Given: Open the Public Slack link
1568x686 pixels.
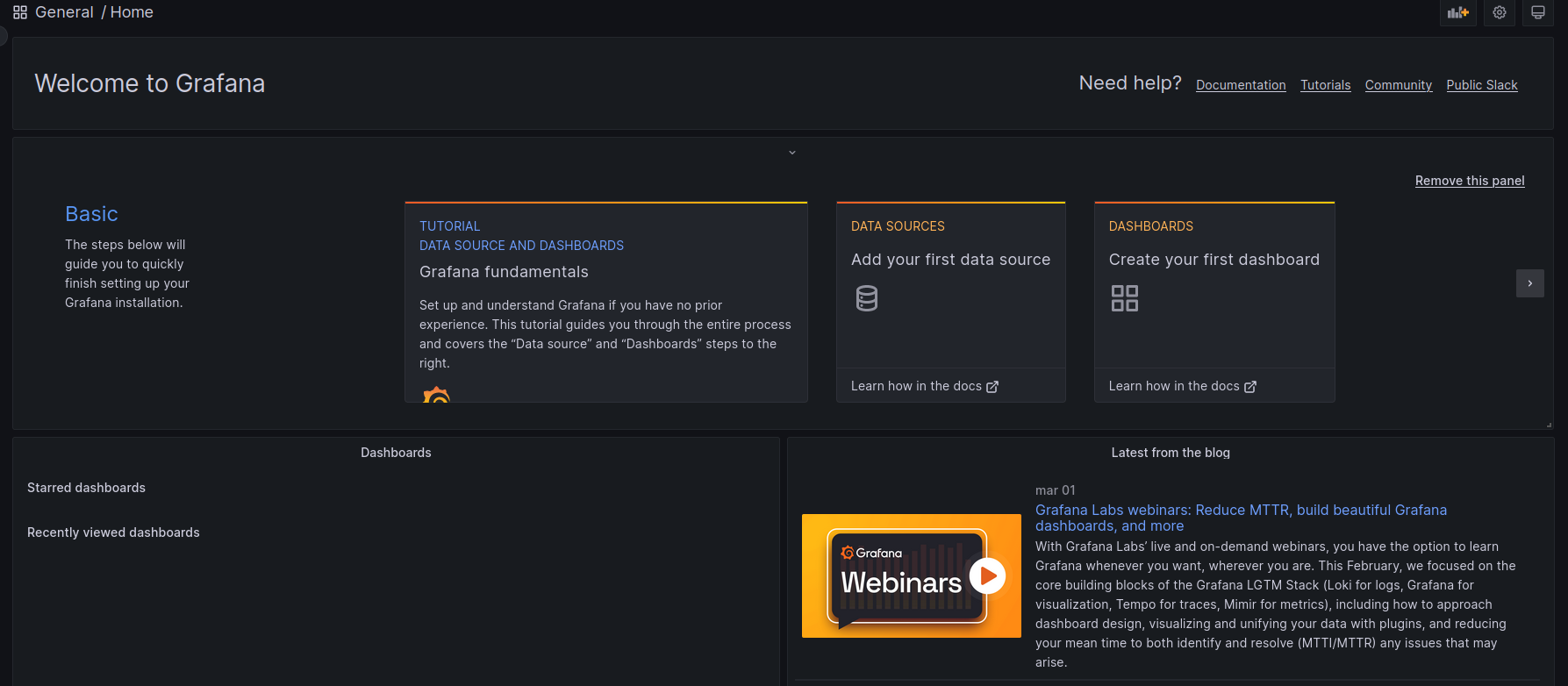Looking at the screenshot, I should [1482, 85].
